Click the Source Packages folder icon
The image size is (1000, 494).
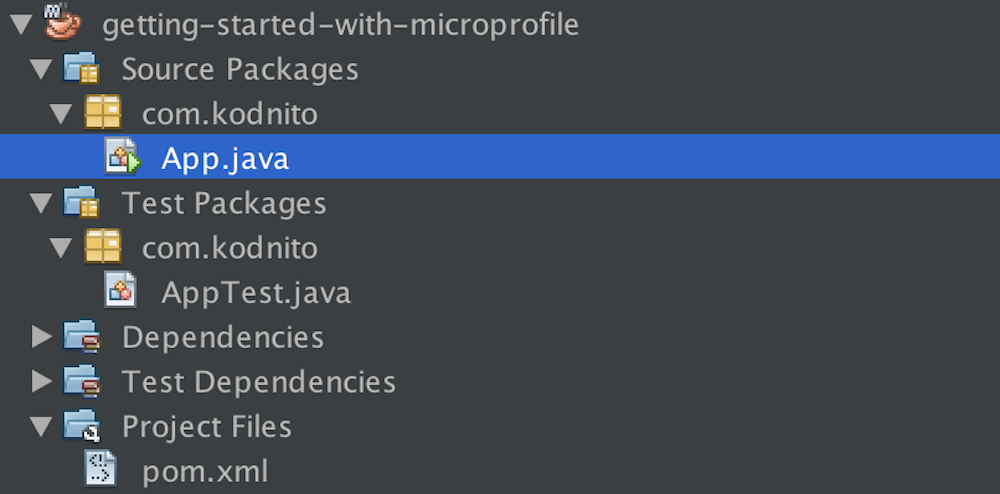coord(81,69)
